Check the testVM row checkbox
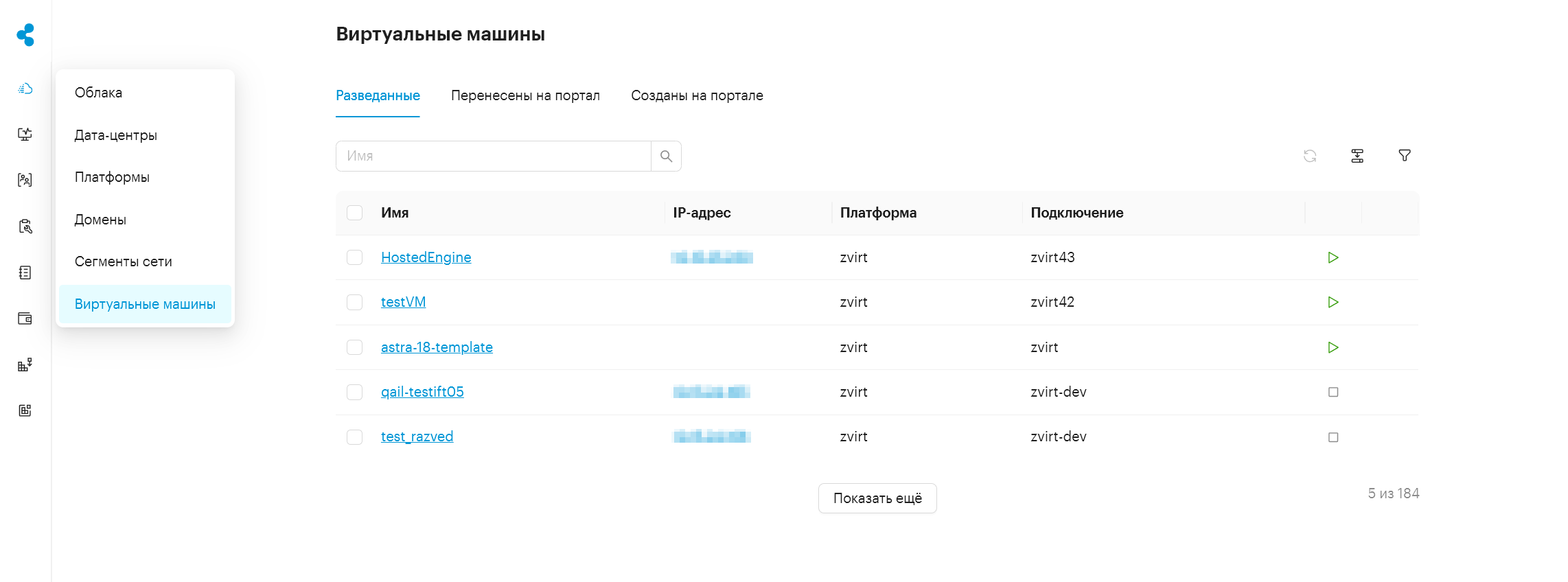The height and width of the screenshot is (582, 1568). (354, 302)
